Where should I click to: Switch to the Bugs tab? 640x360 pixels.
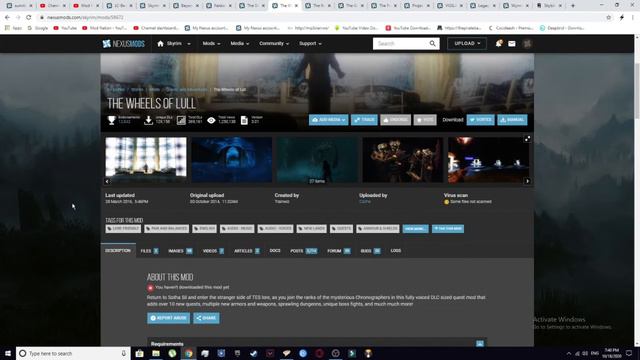point(371,251)
